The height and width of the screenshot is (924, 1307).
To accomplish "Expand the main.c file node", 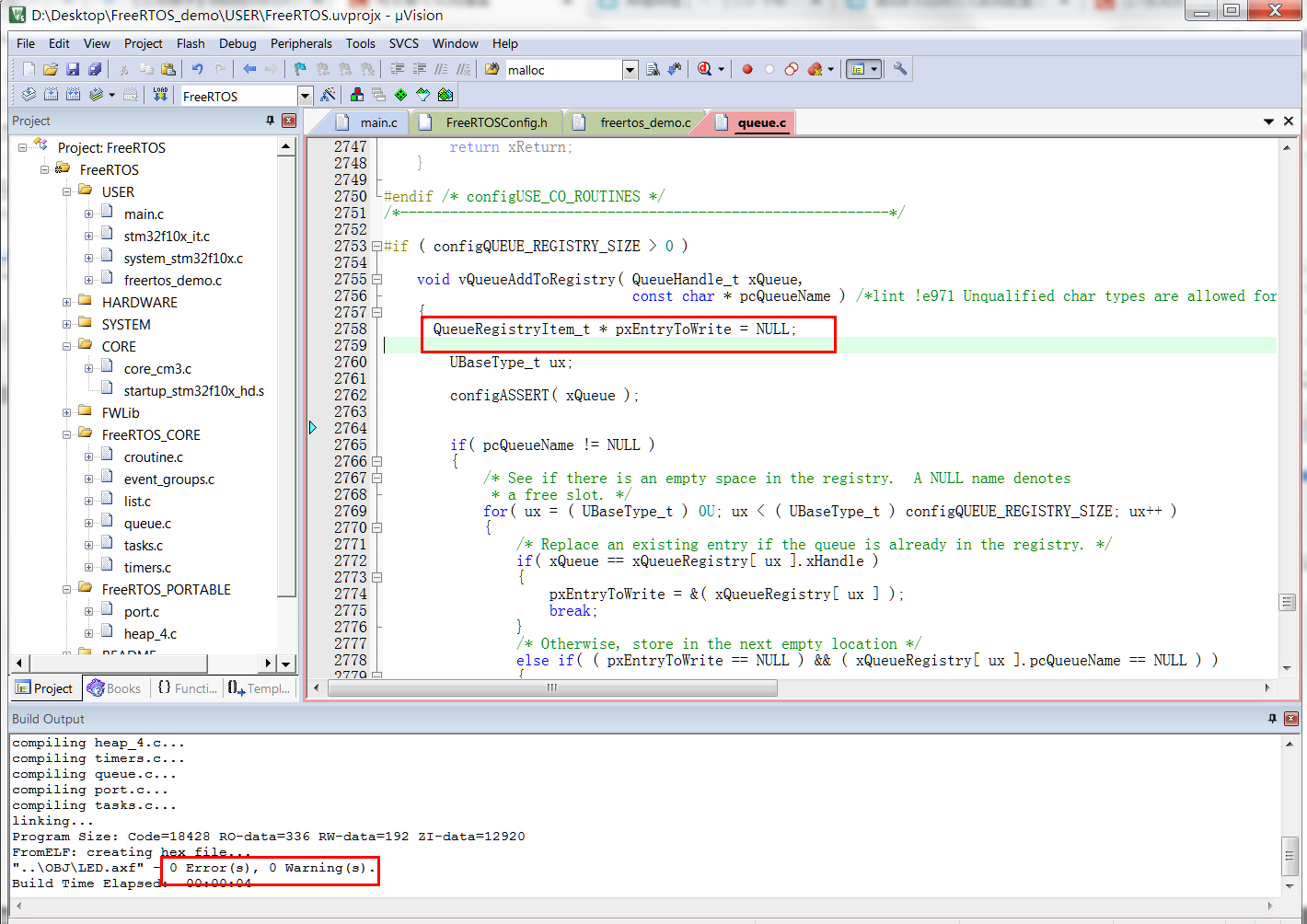I will click(88, 214).
